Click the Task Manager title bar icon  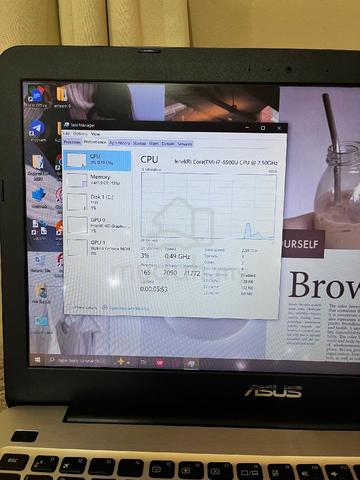(66, 125)
